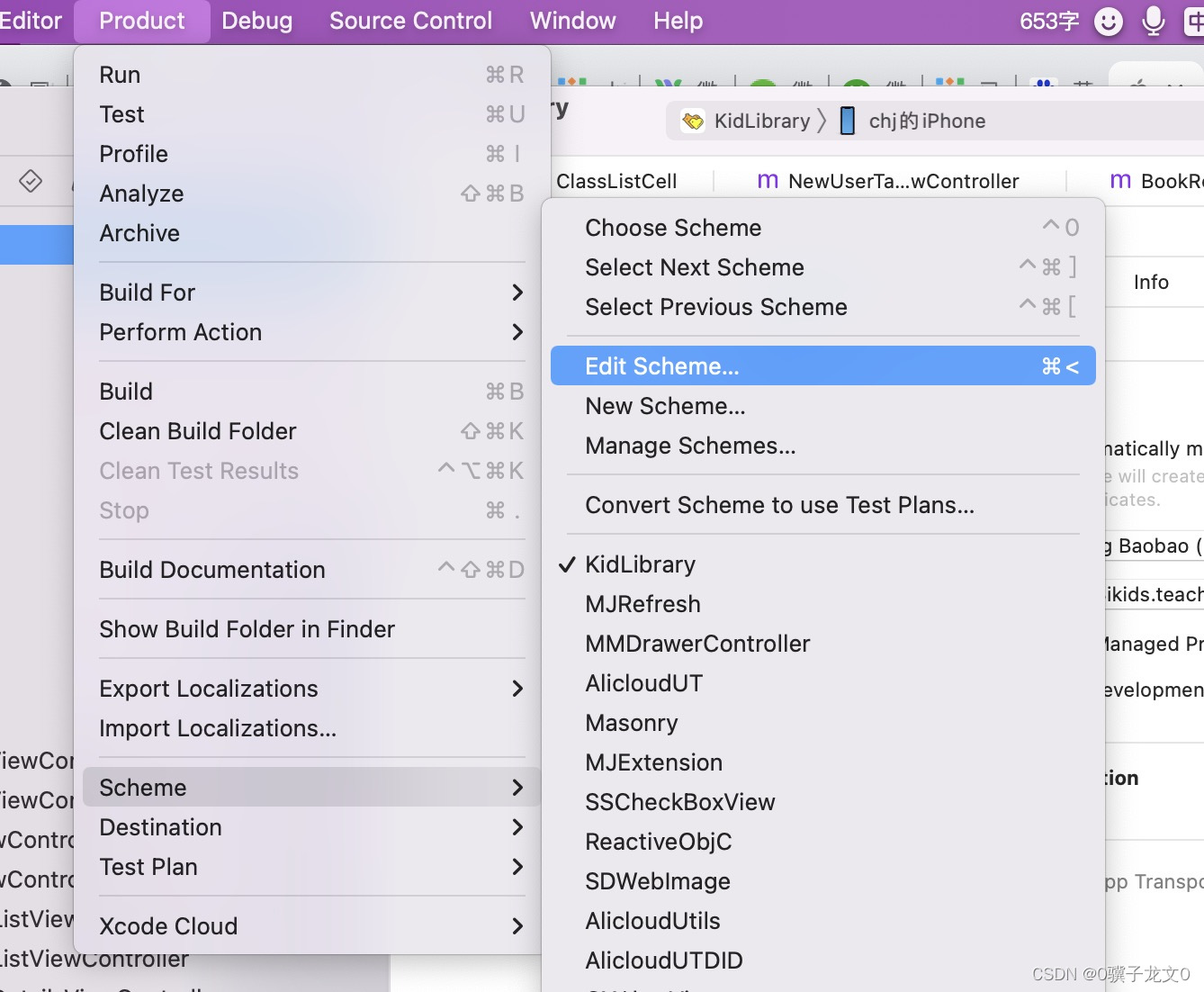Click Select Next Scheme

822,267
